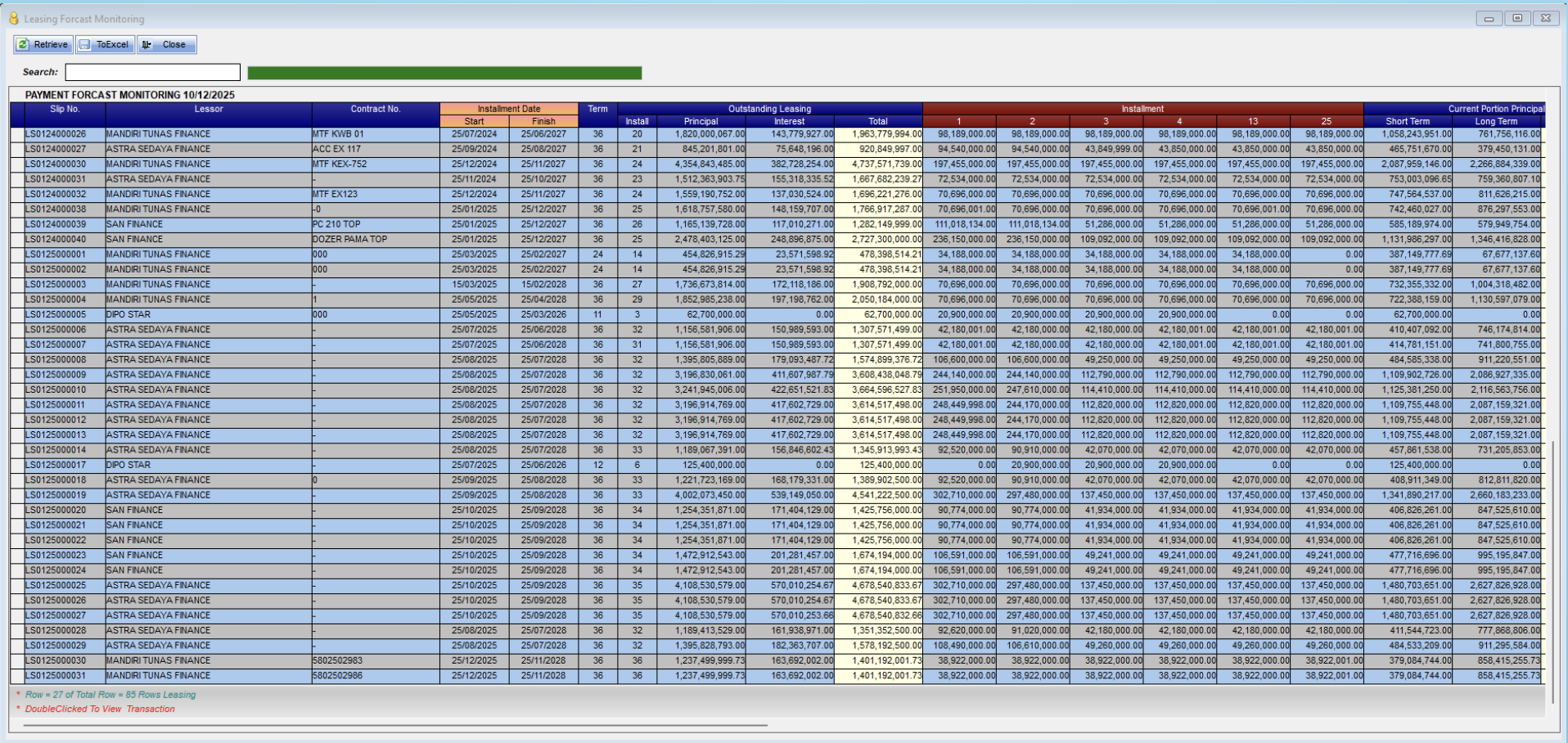This screenshot has width=1568, height=743.
Task: Click the Lessor column header
Action: 209,109
